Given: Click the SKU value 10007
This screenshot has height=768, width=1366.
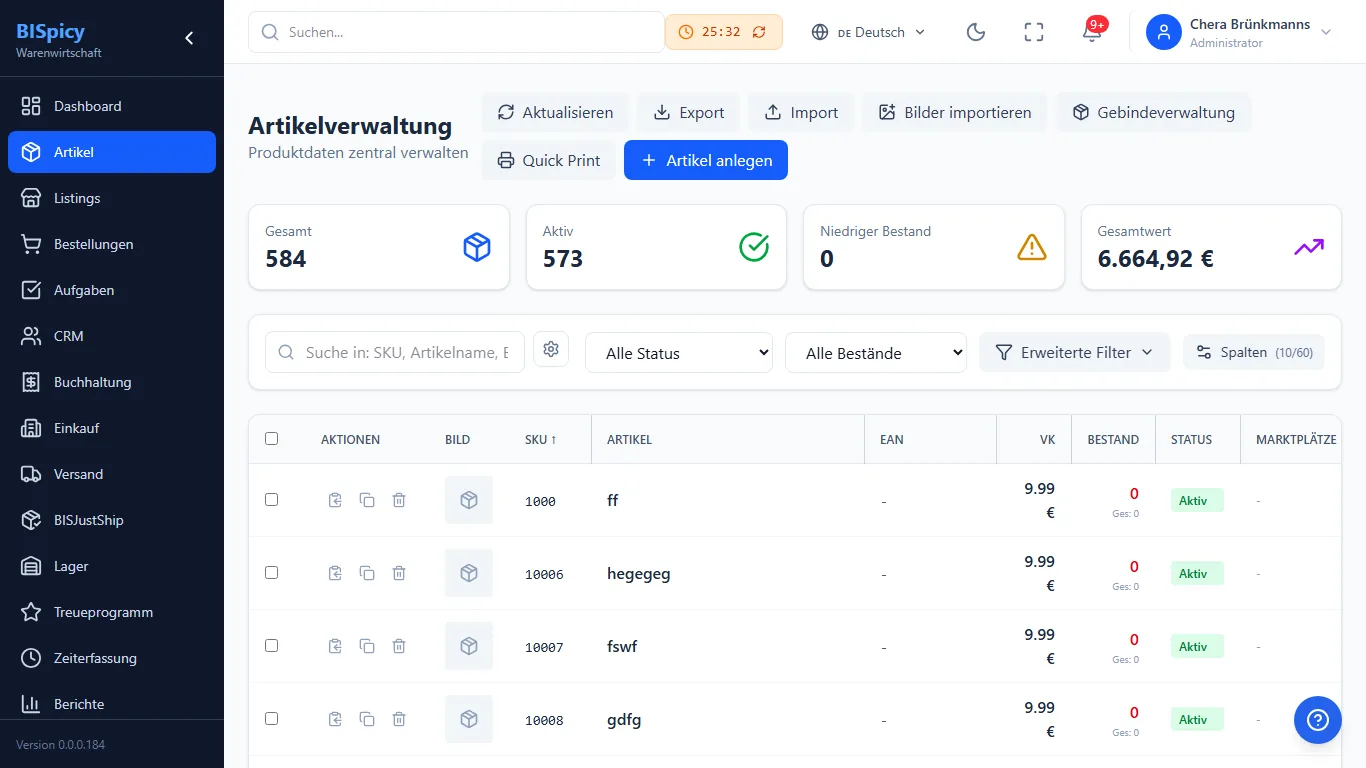Looking at the screenshot, I should [x=544, y=648].
